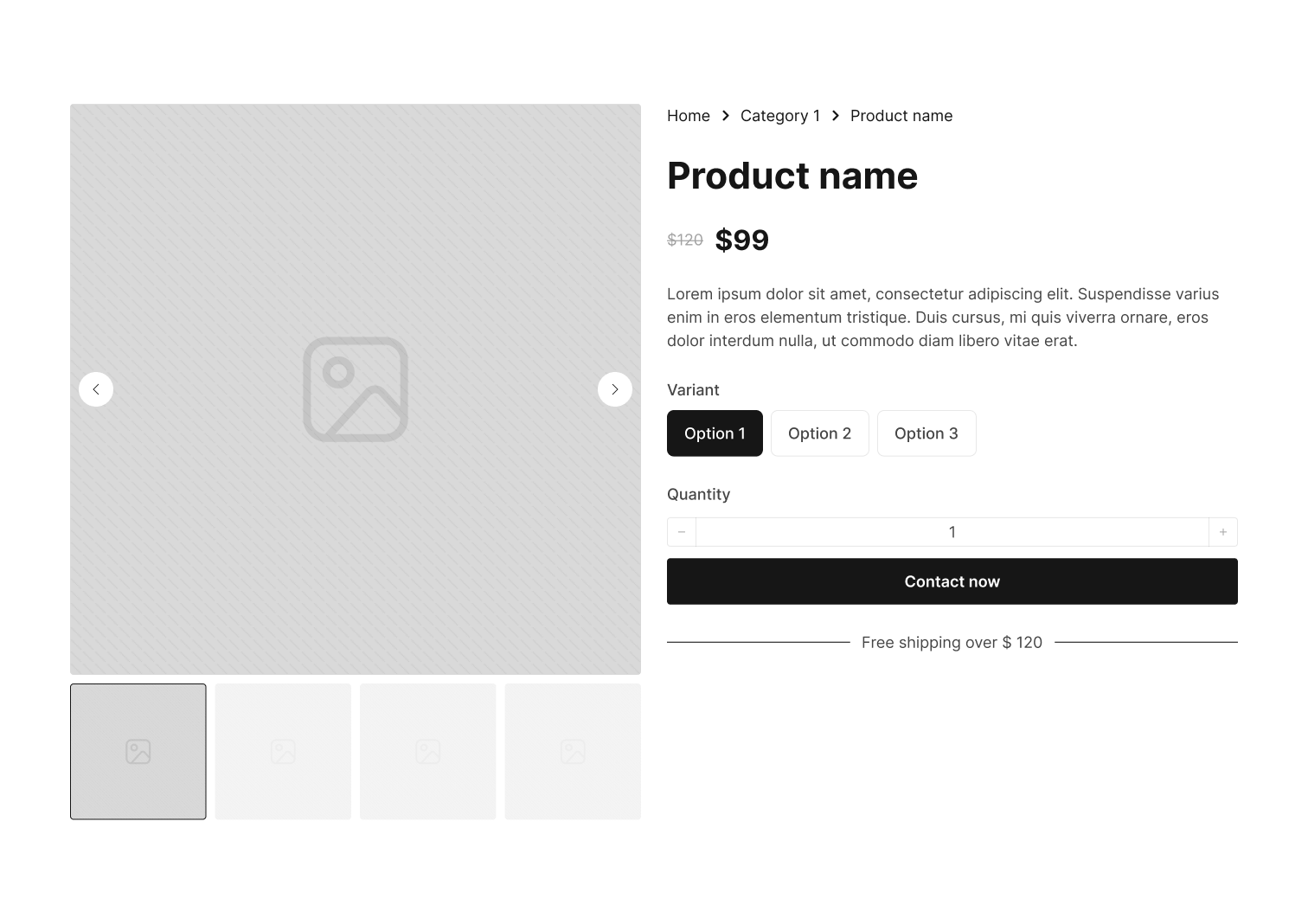Viewport: 1308px width, 924px height.
Task: Click the strikethrough $120 original price
Action: (685, 240)
